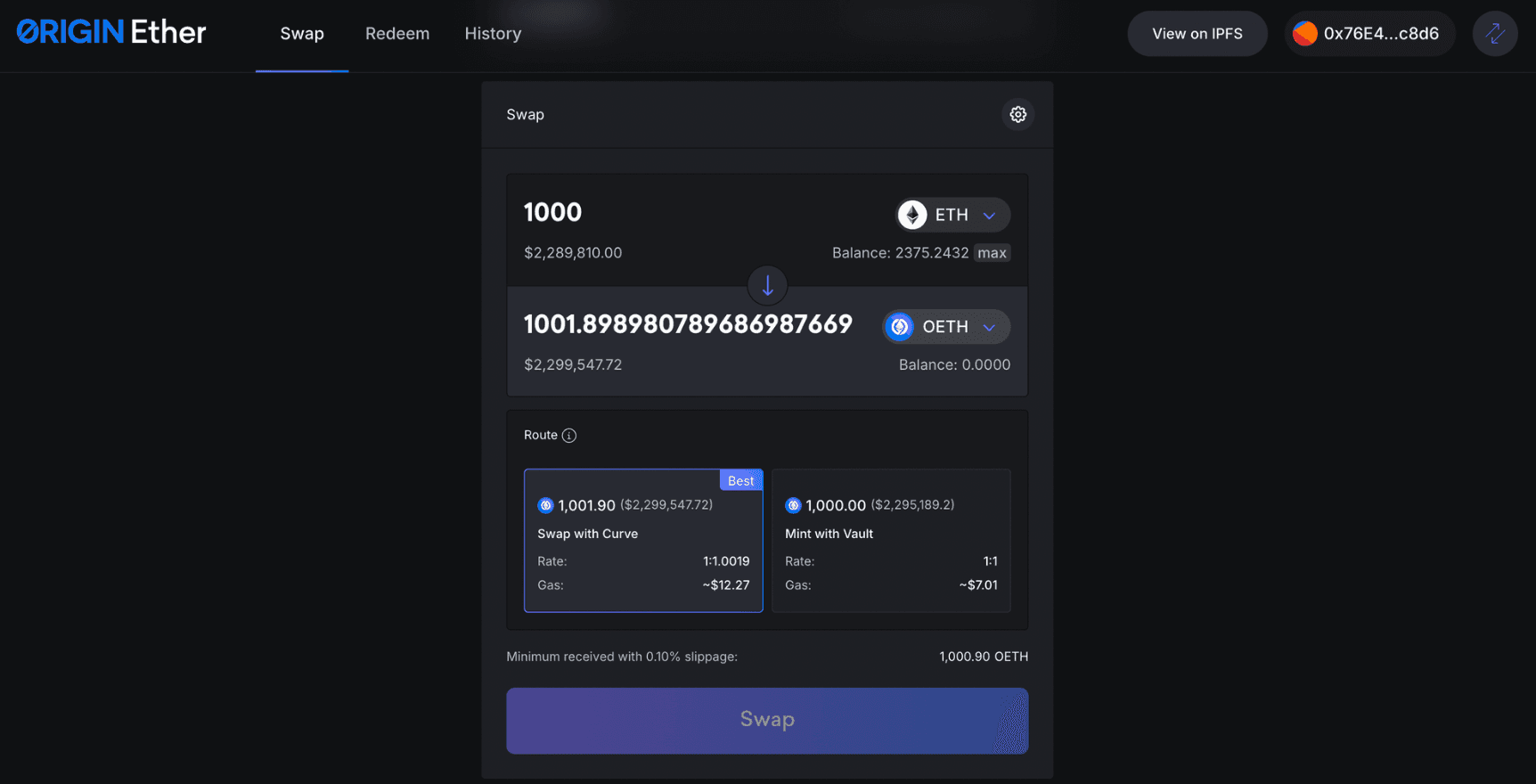Open the 0x76E4...c8d6 wallet menu
Image resolution: width=1536 pixels, height=784 pixels.
pyautogui.click(x=1380, y=34)
